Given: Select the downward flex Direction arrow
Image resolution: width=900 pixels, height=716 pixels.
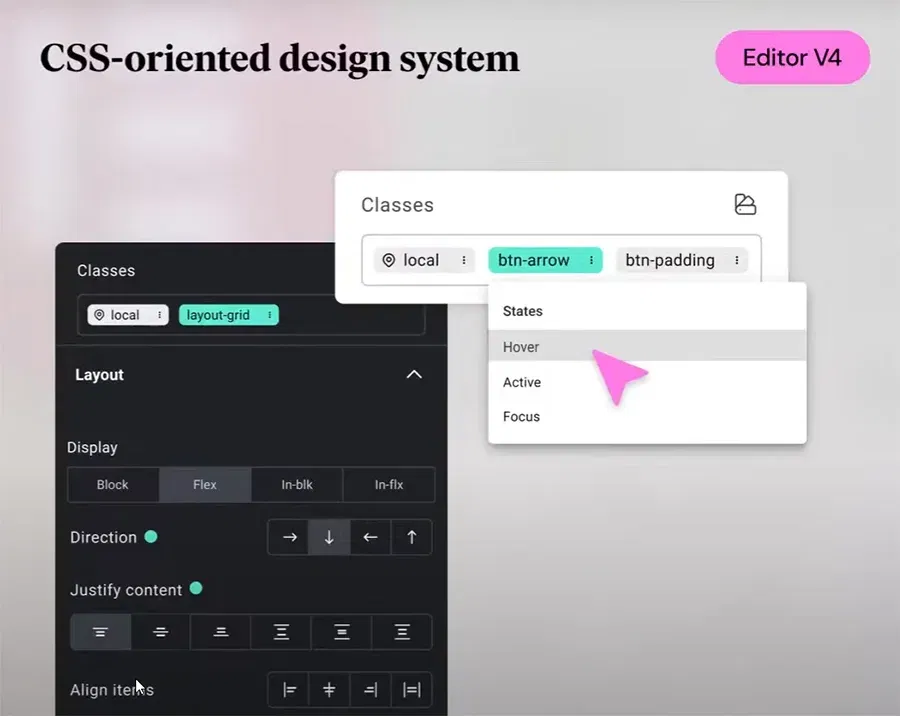Looking at the screenshot, I should pyautogui.click(x=329, y=537).
